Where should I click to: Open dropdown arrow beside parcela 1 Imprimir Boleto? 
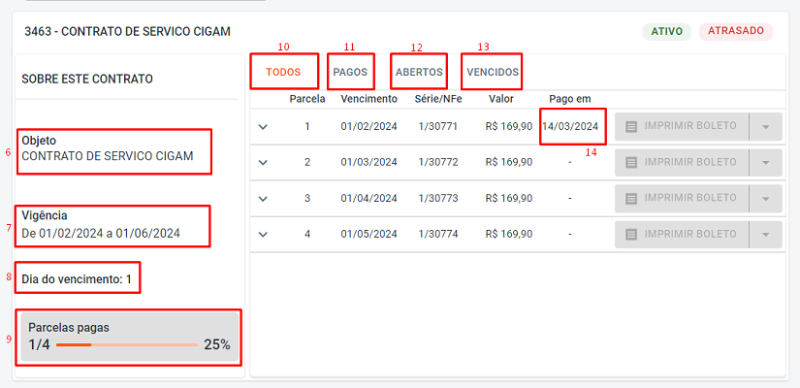pos(765,127)
